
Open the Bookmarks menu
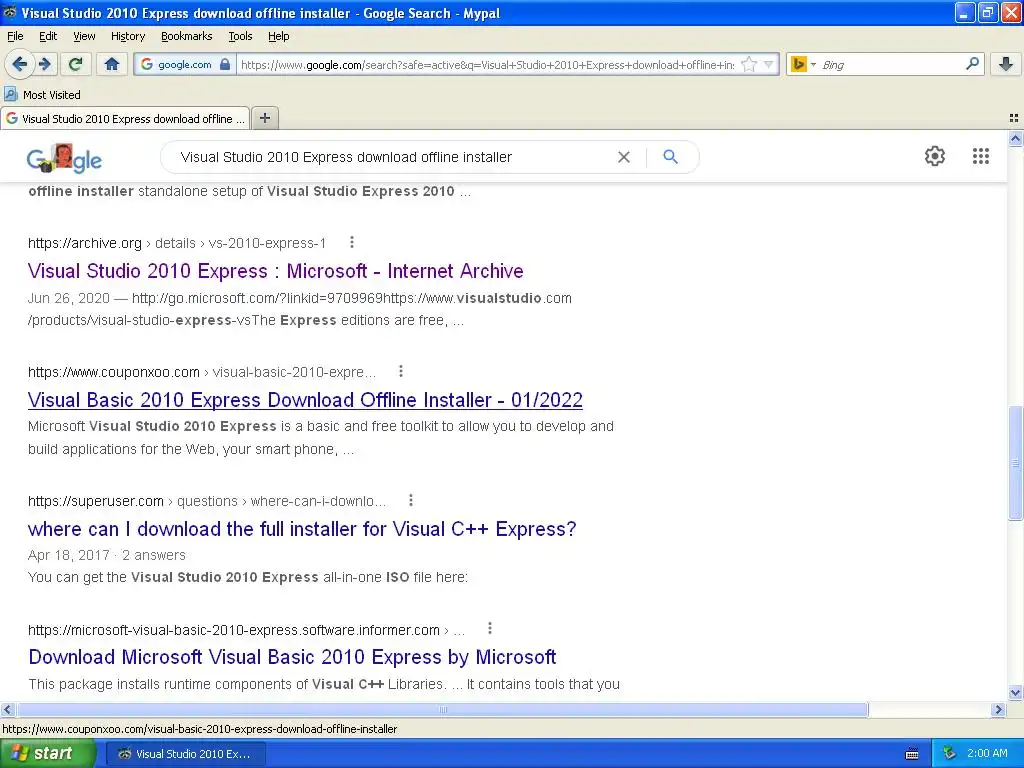pyautogui.click(x=186, y=36)
